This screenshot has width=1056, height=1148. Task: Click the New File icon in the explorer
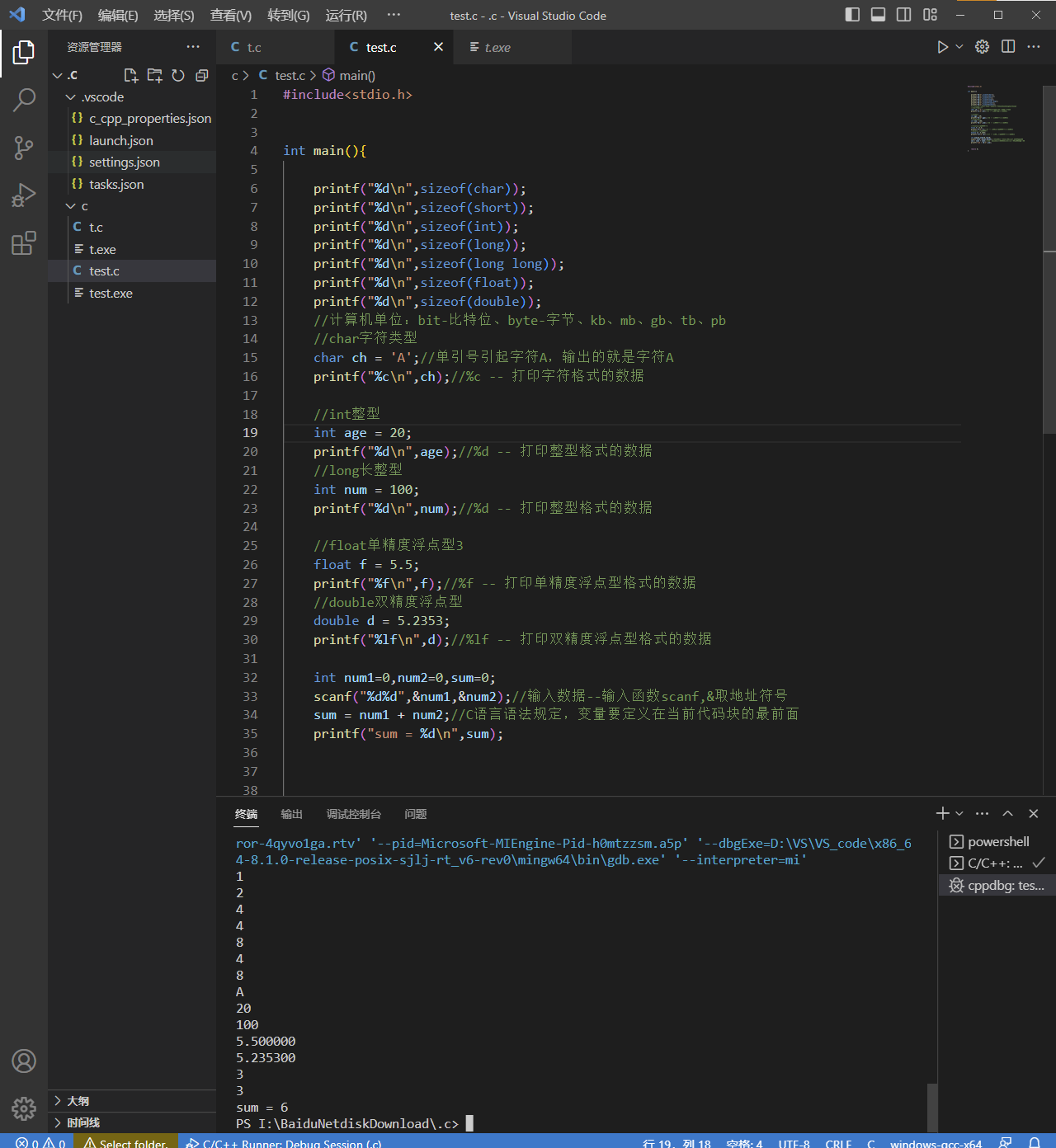130,75
